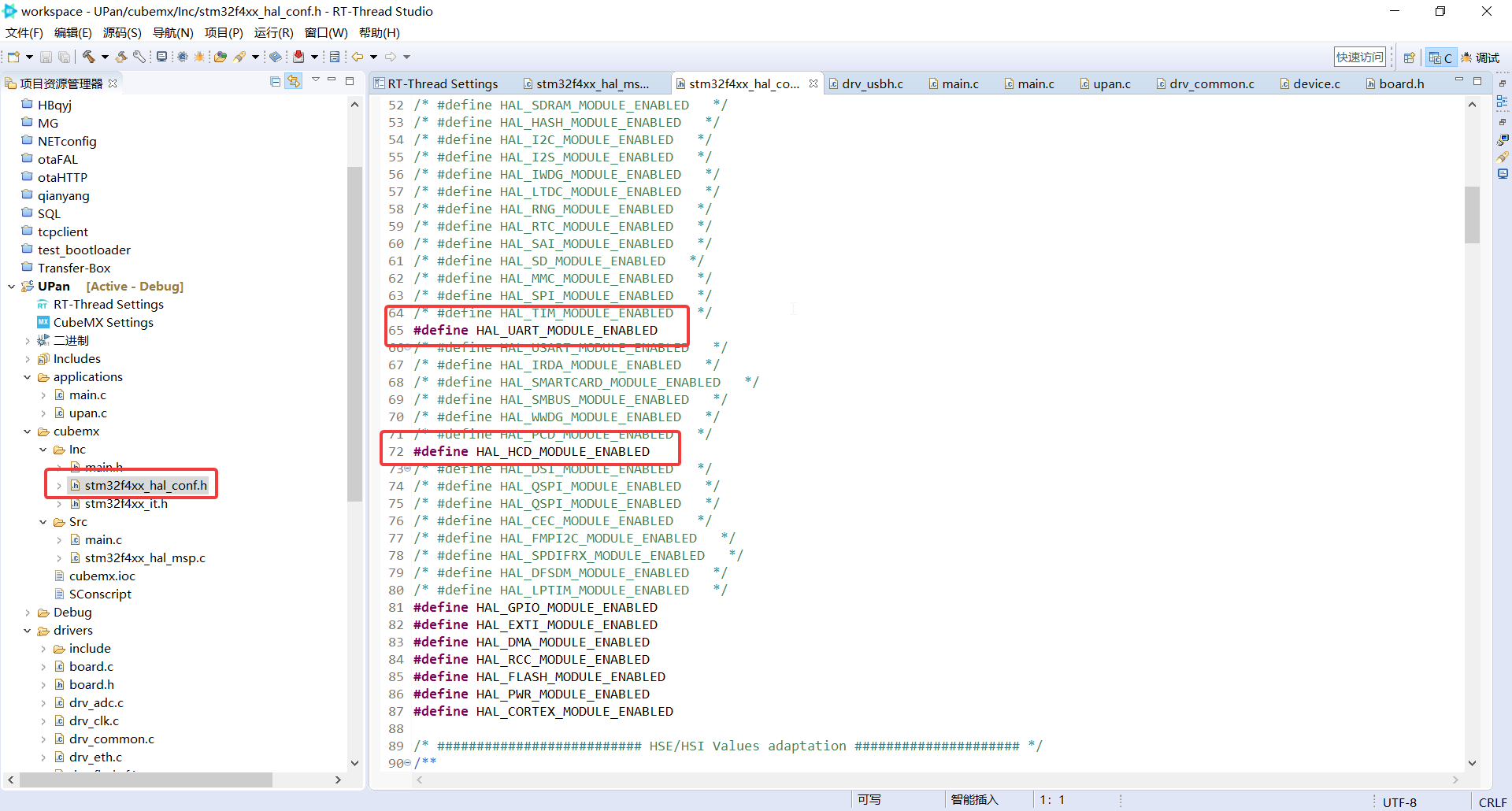Screen dimensions: 1512x811
Task: Collapse the cubemx folder
Action: click(28, 431)
